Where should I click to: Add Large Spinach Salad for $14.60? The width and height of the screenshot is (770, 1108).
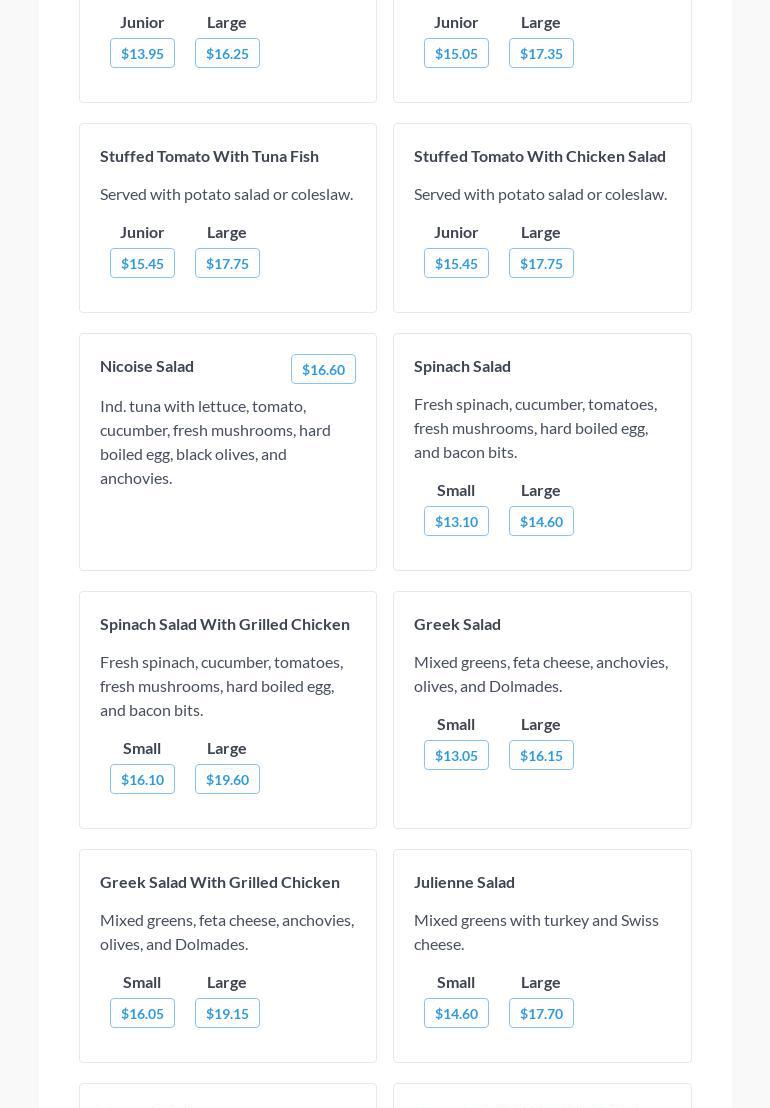click(541, 522)
